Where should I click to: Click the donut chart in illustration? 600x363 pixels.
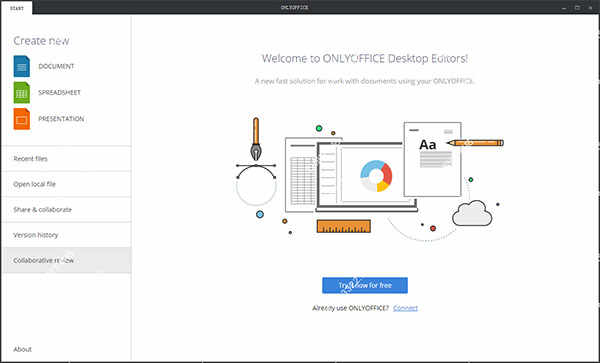pos(376,176)
